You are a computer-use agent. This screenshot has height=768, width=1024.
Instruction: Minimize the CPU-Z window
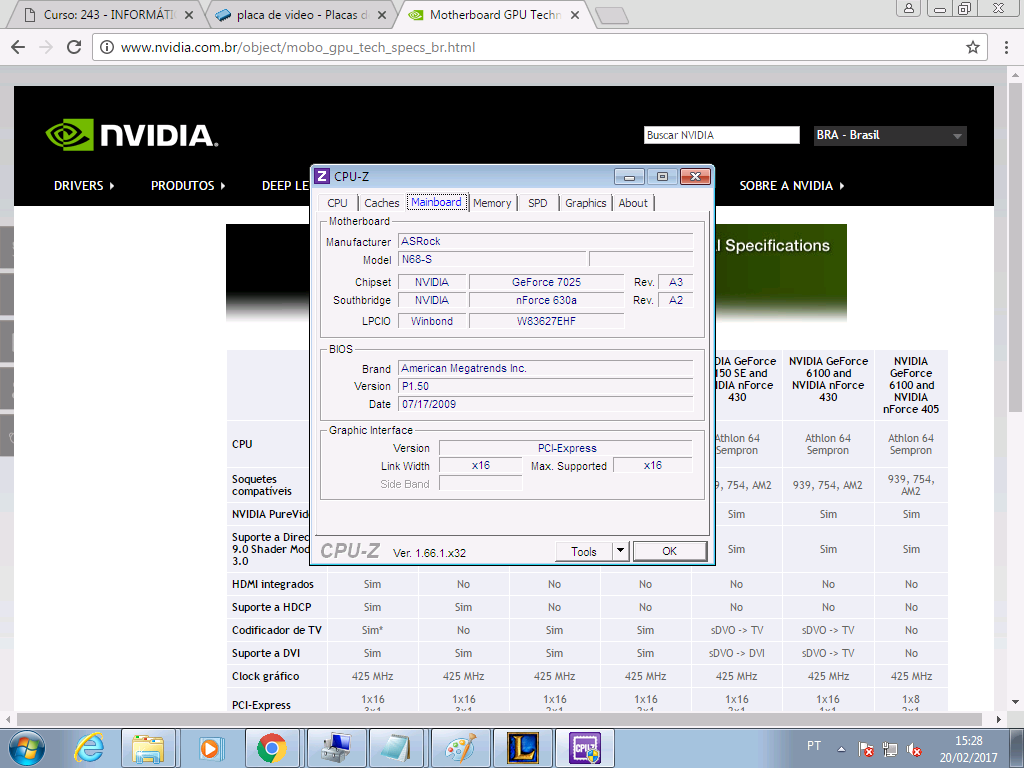(x=630, y=176)
